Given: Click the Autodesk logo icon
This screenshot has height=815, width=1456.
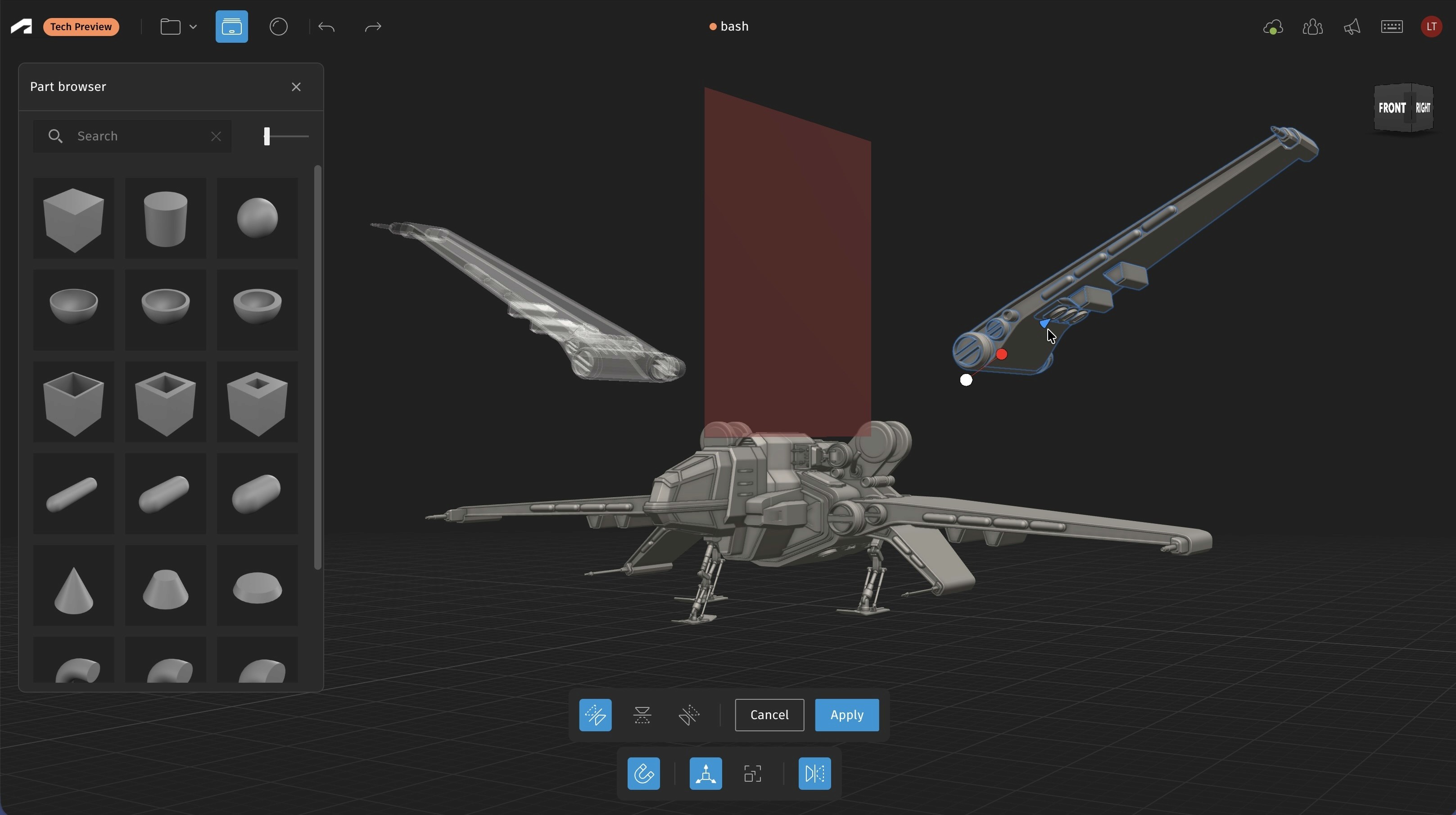Looking at the screenshot, I should [x=22, y=27].
